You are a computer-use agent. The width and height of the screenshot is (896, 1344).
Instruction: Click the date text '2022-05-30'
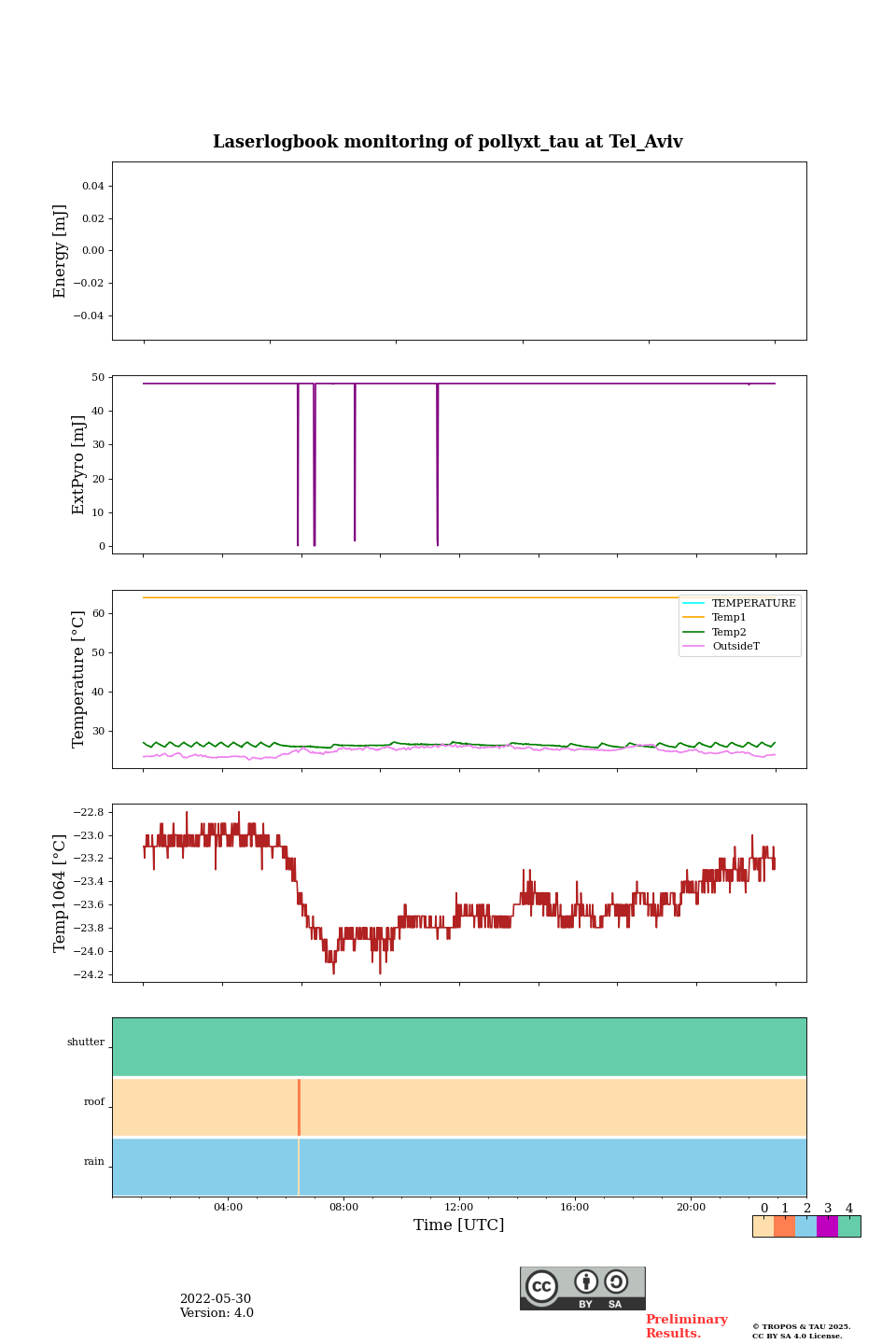(216, 1299)
